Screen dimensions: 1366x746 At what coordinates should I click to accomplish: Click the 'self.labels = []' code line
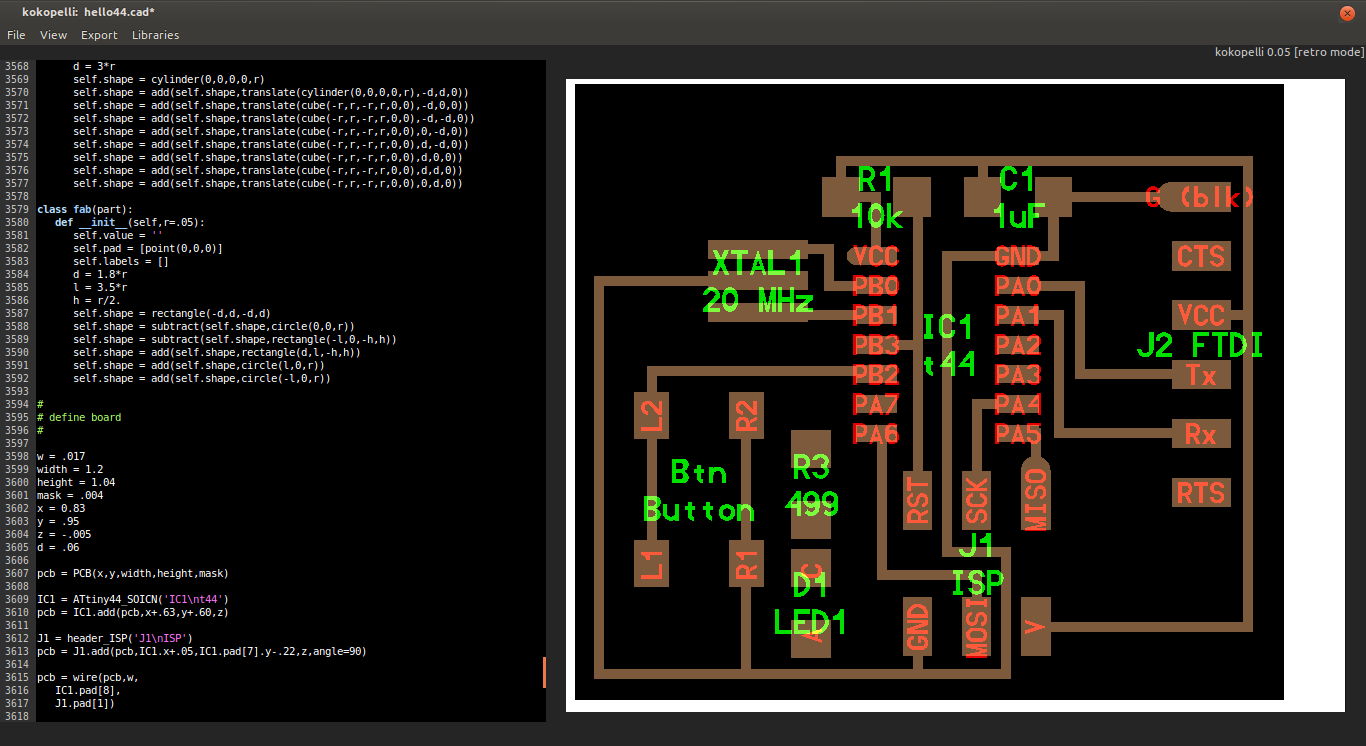[x=121, y=261]
